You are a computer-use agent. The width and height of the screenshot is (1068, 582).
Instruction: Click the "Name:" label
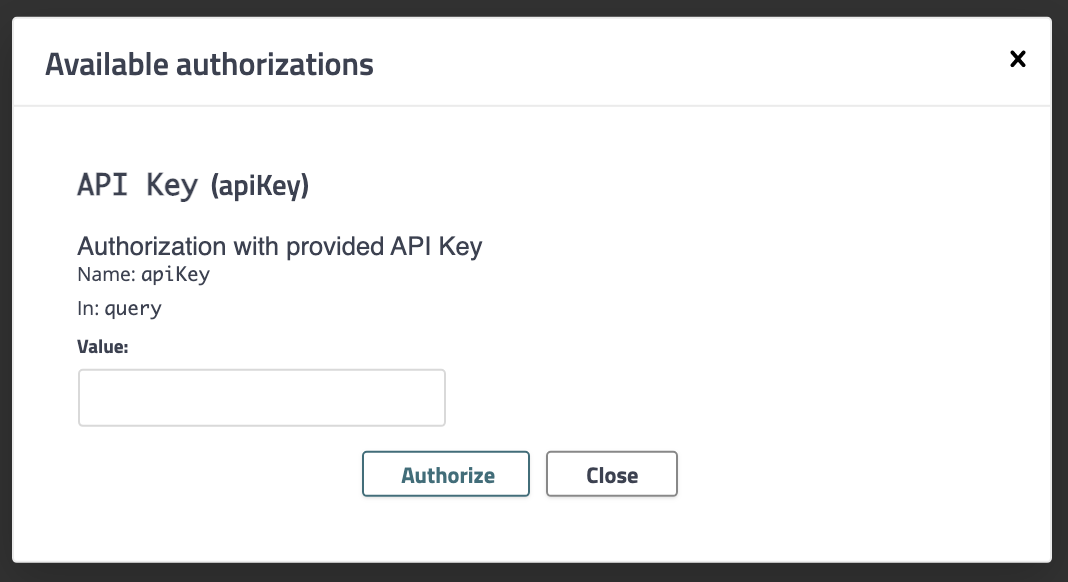106,275
